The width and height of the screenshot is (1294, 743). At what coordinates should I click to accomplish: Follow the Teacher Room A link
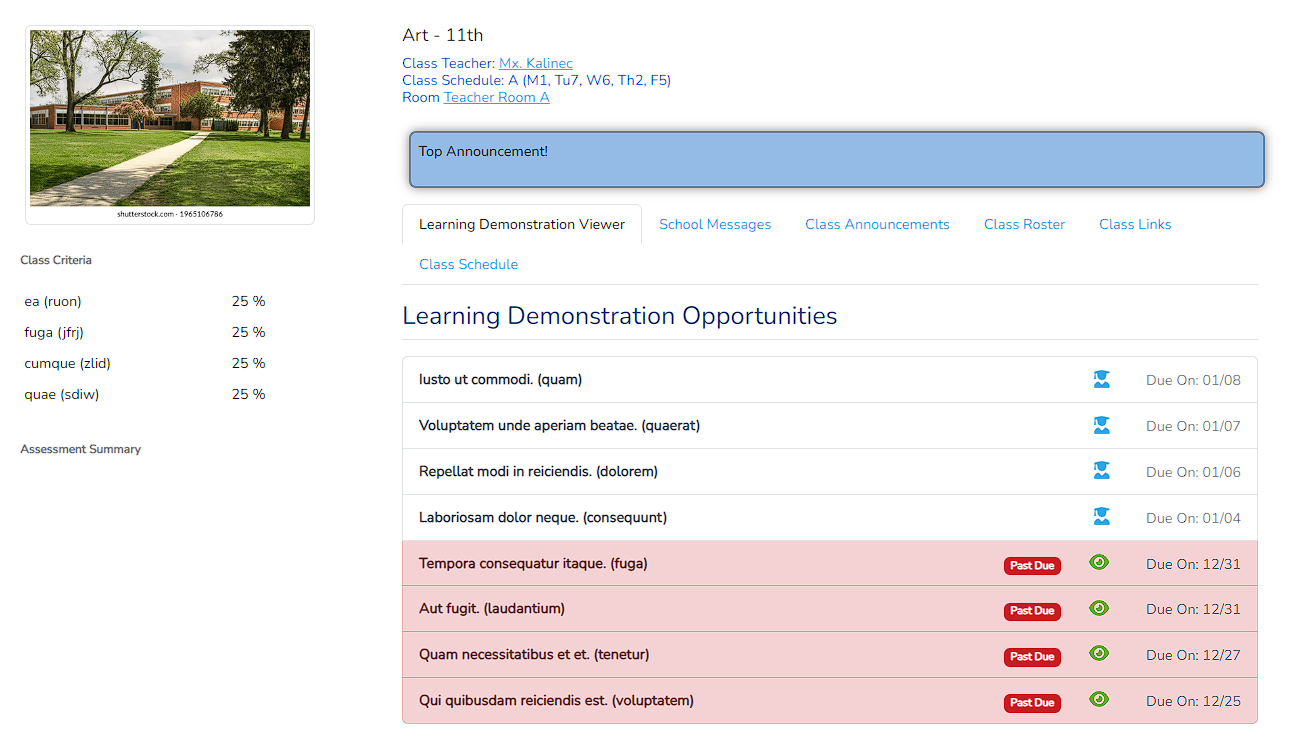pos(496,97)
